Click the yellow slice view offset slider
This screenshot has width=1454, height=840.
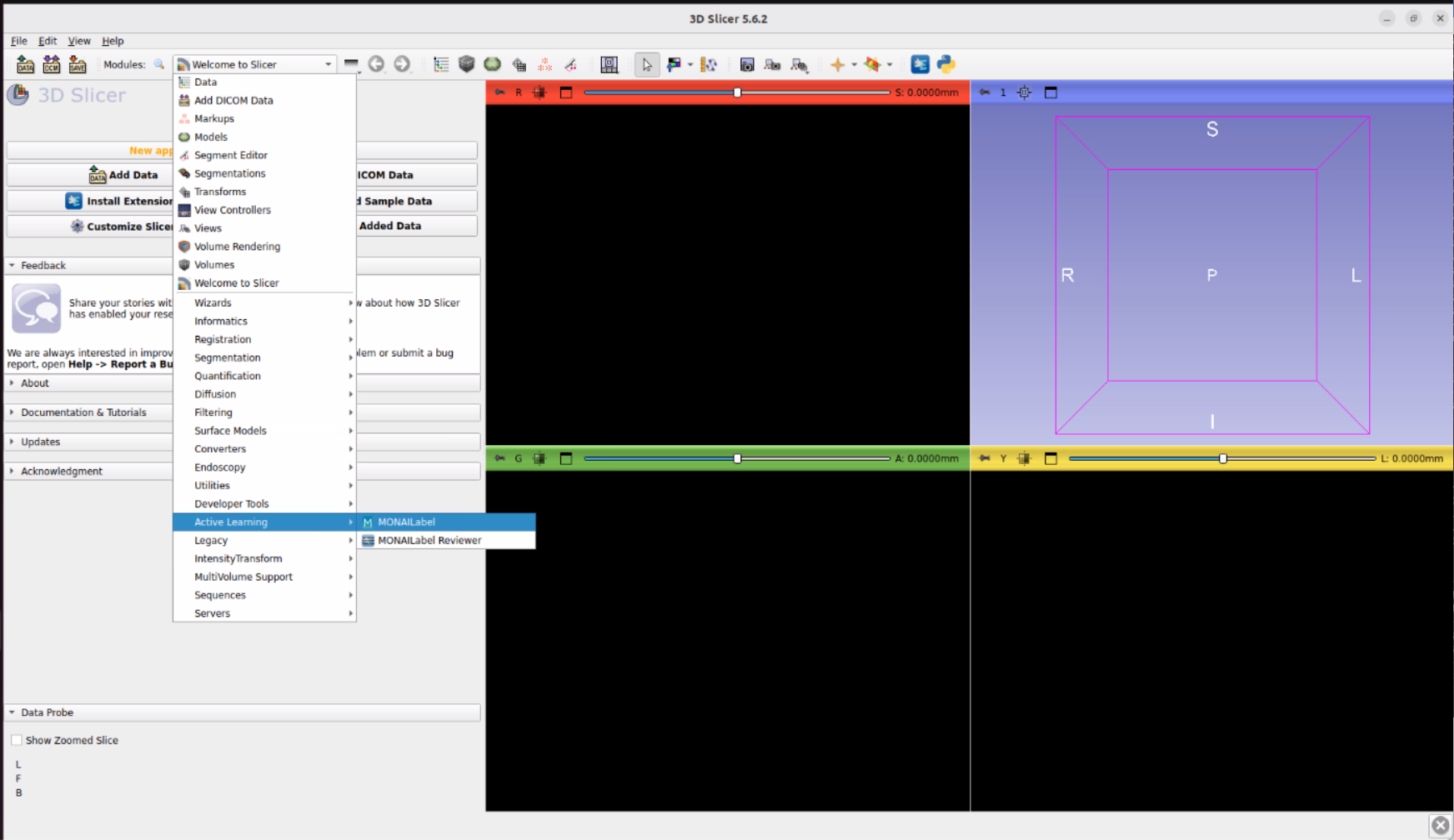pyautogui.click(x=1222, y=458)
